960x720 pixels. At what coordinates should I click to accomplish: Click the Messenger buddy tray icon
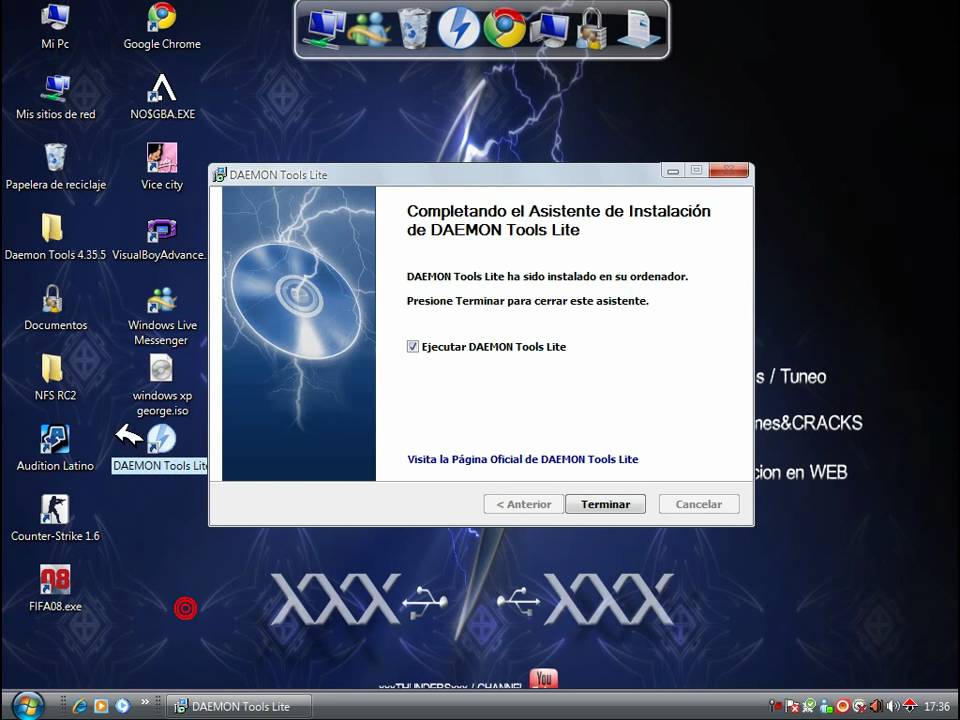826,706
